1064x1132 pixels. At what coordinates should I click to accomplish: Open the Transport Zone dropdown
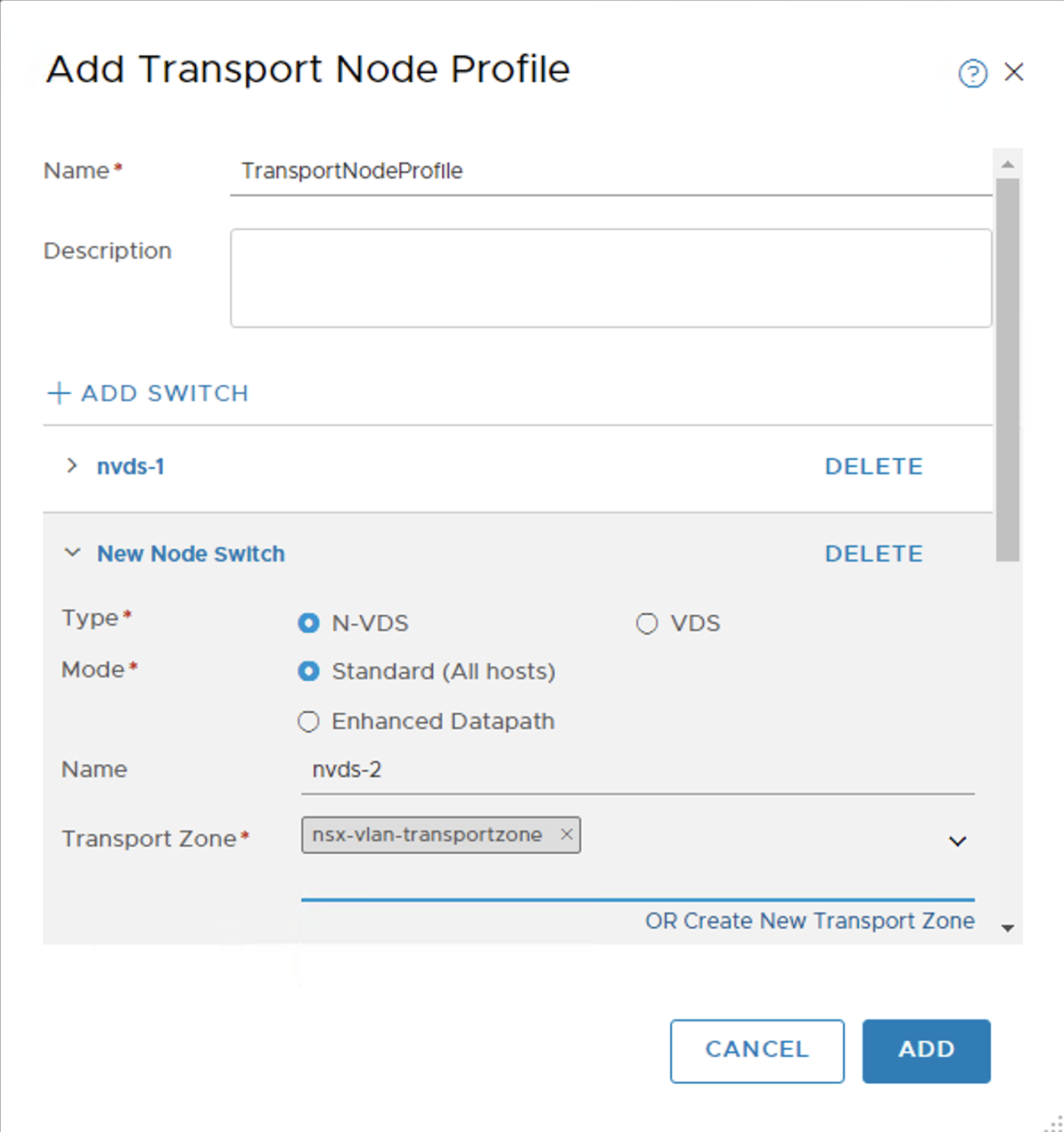coord(957,841)
